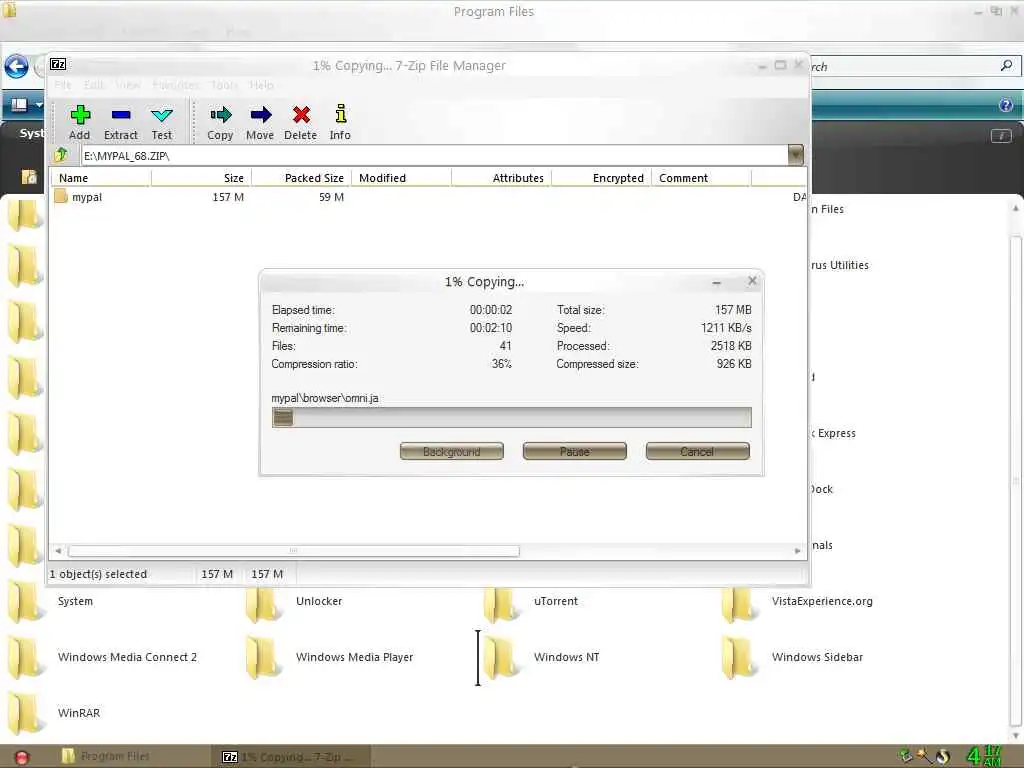Click the Cancel button in copy dialog
The width and height of the screenshot is (1024, 768).
tap(697, 451)
